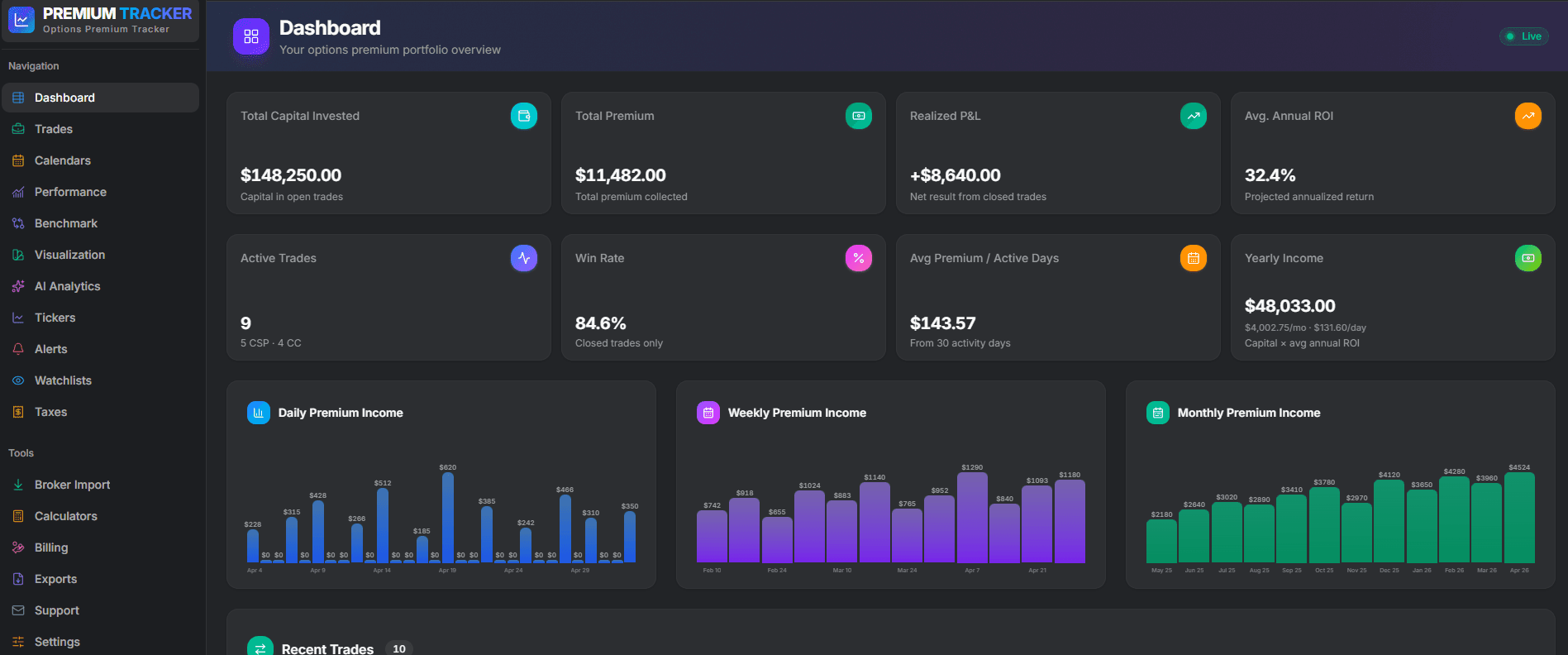Go to Tickers
Viewport: 1568px width, 655px height.
coord(100,318)
